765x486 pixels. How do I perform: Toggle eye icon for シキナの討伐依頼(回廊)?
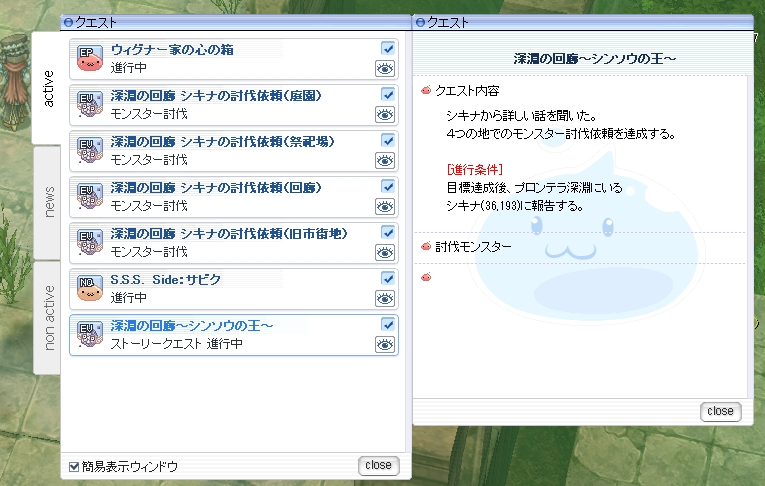click(385, 206)
